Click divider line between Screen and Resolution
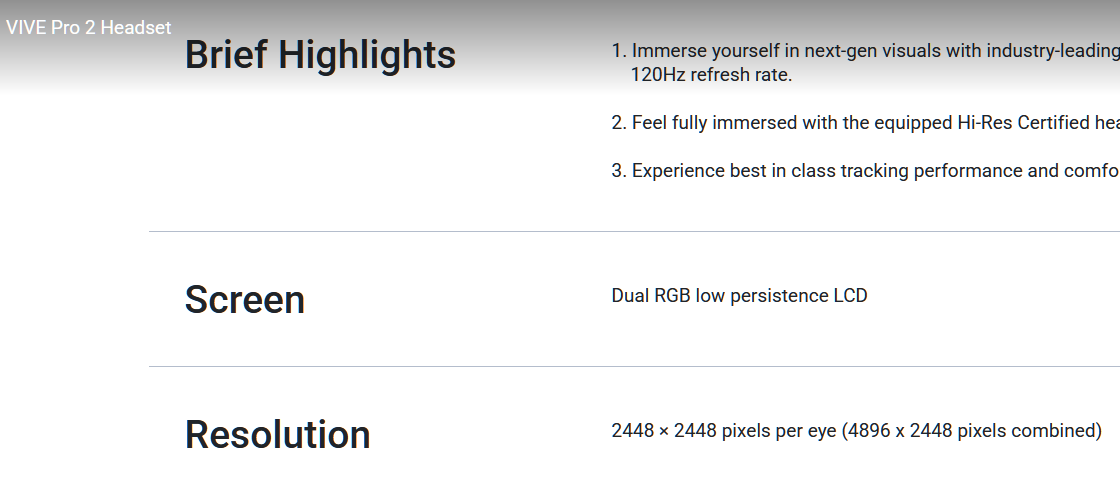1120x486 pixels. point(634,367)
